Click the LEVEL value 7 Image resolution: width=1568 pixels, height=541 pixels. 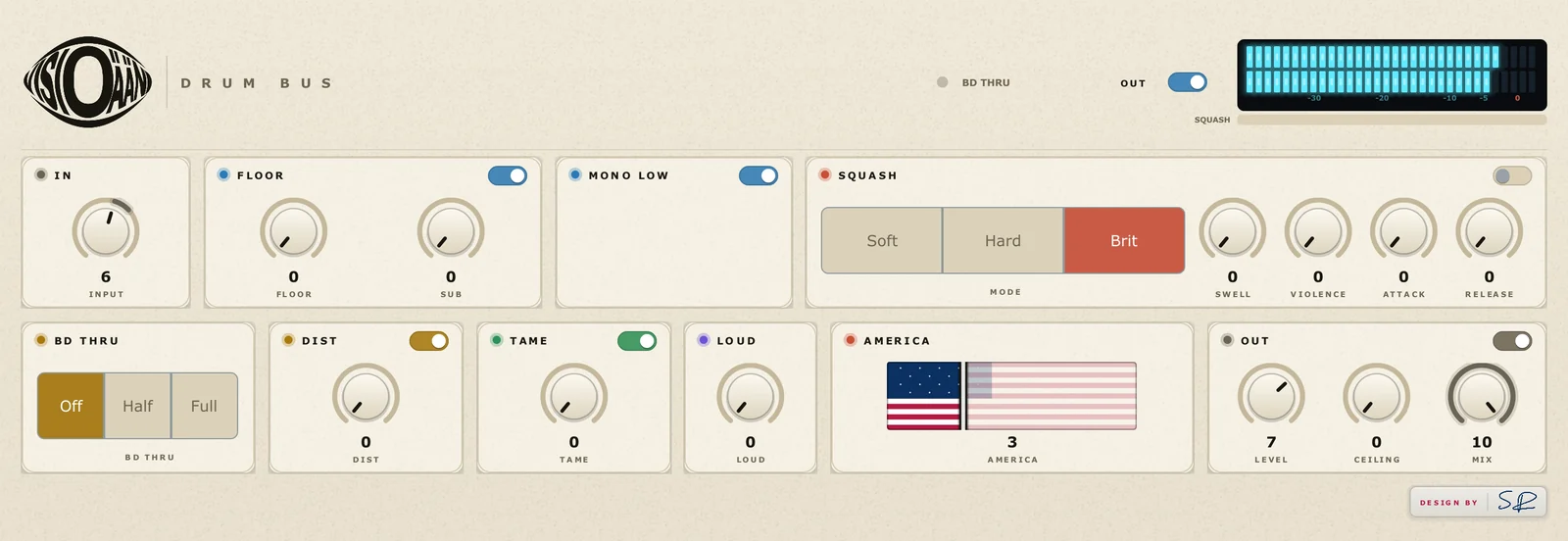click(x=1271, y=443)
